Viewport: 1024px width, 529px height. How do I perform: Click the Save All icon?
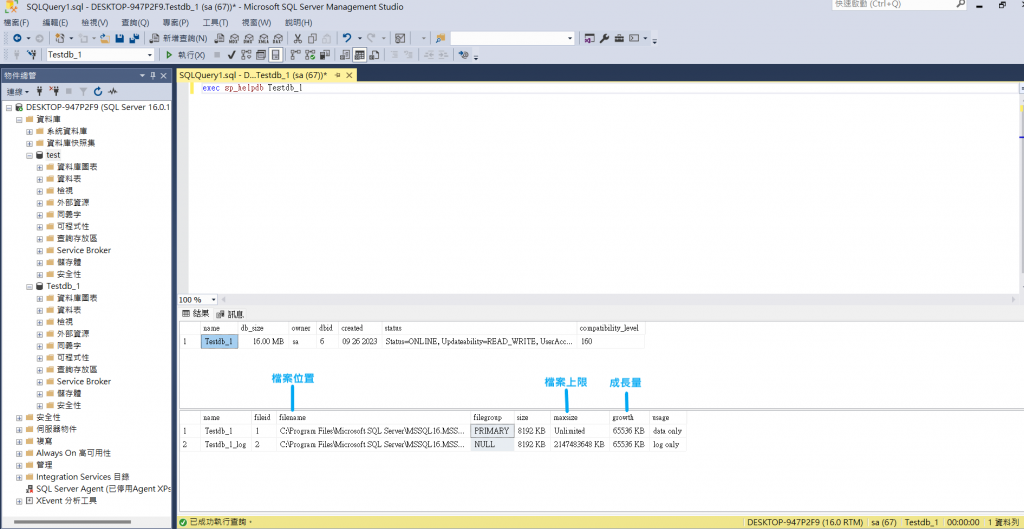pos(135,39)
